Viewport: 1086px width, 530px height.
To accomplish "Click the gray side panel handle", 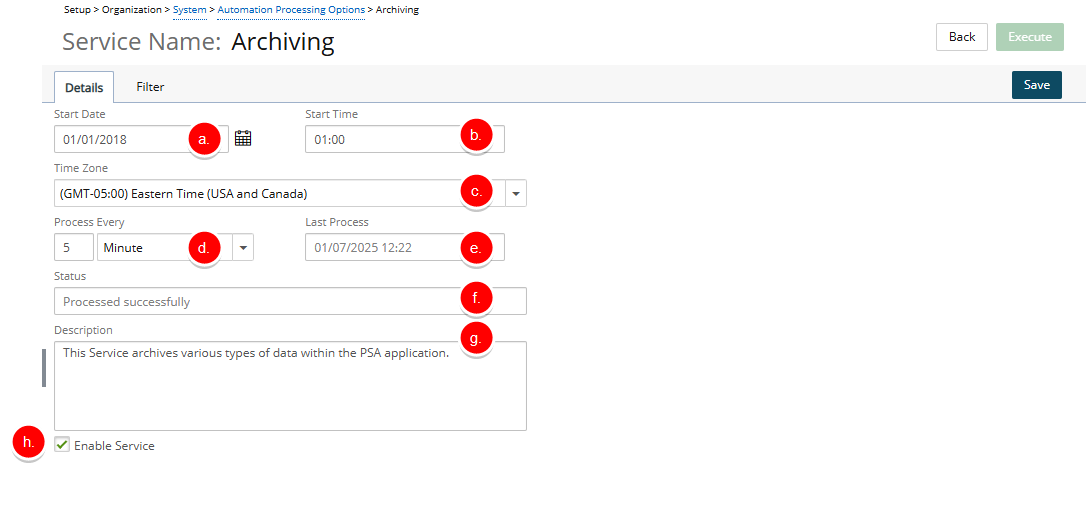I will click(x=44, y=368).
